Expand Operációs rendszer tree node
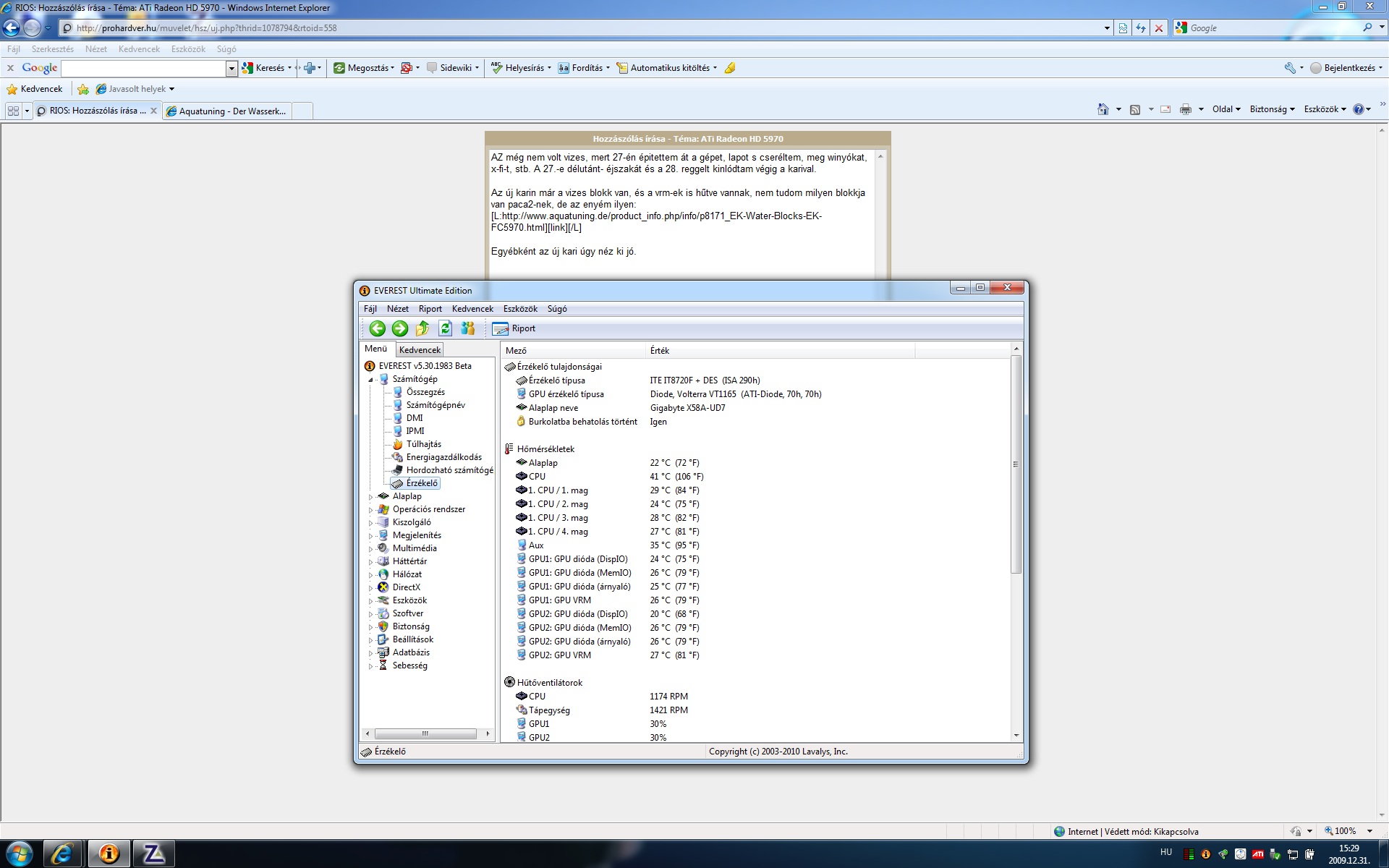Image resolution: width=1389 pixels, height=868 pixels. tap(371, 510)
